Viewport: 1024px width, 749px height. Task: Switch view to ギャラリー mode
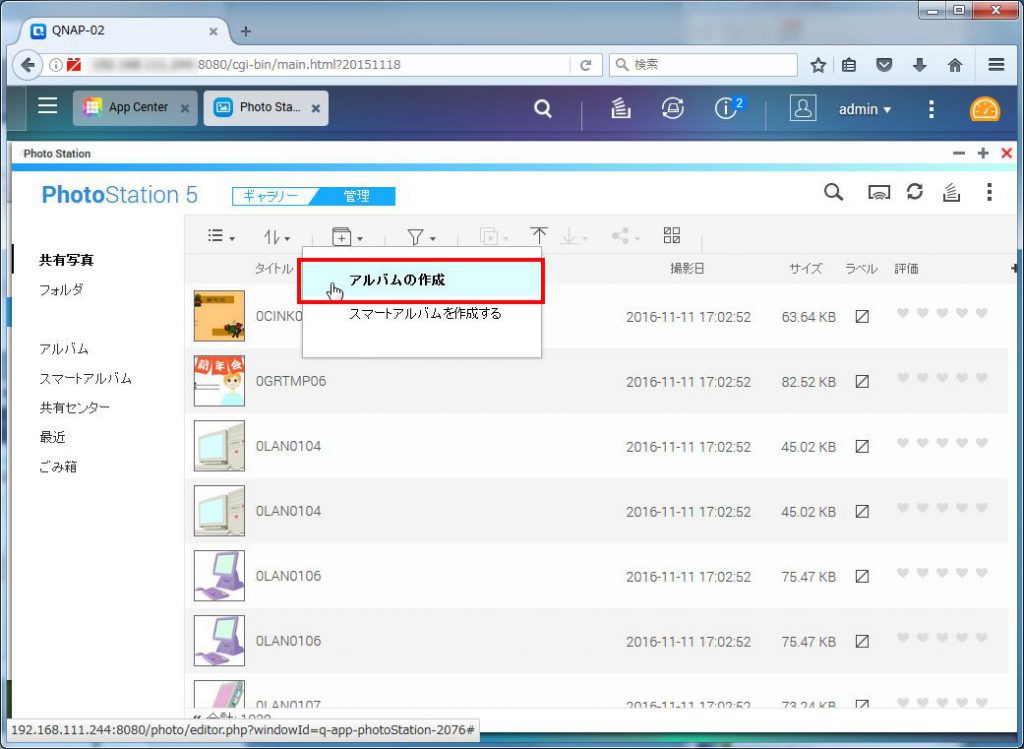pos(270,196)
